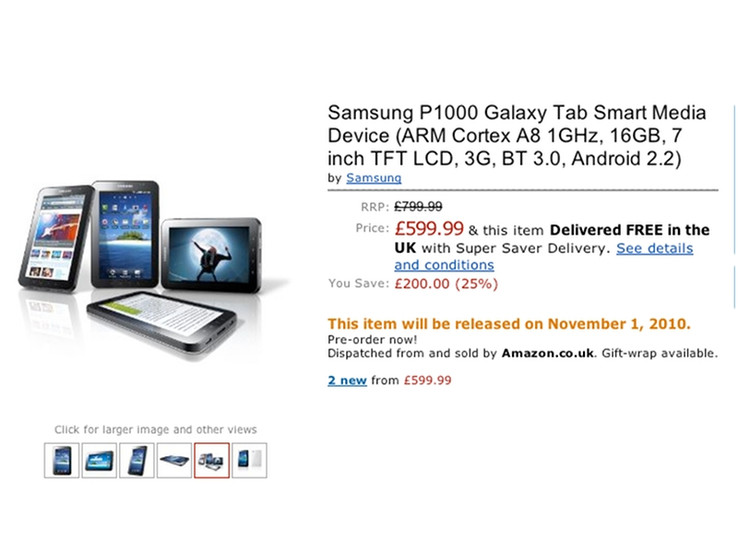Select the red-outlined four-tablets thumbnail

212,460
